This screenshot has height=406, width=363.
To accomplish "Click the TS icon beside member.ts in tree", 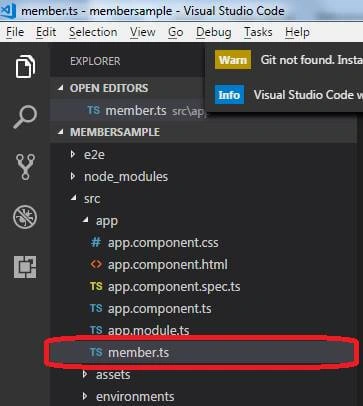I will (x=96, y=352).
